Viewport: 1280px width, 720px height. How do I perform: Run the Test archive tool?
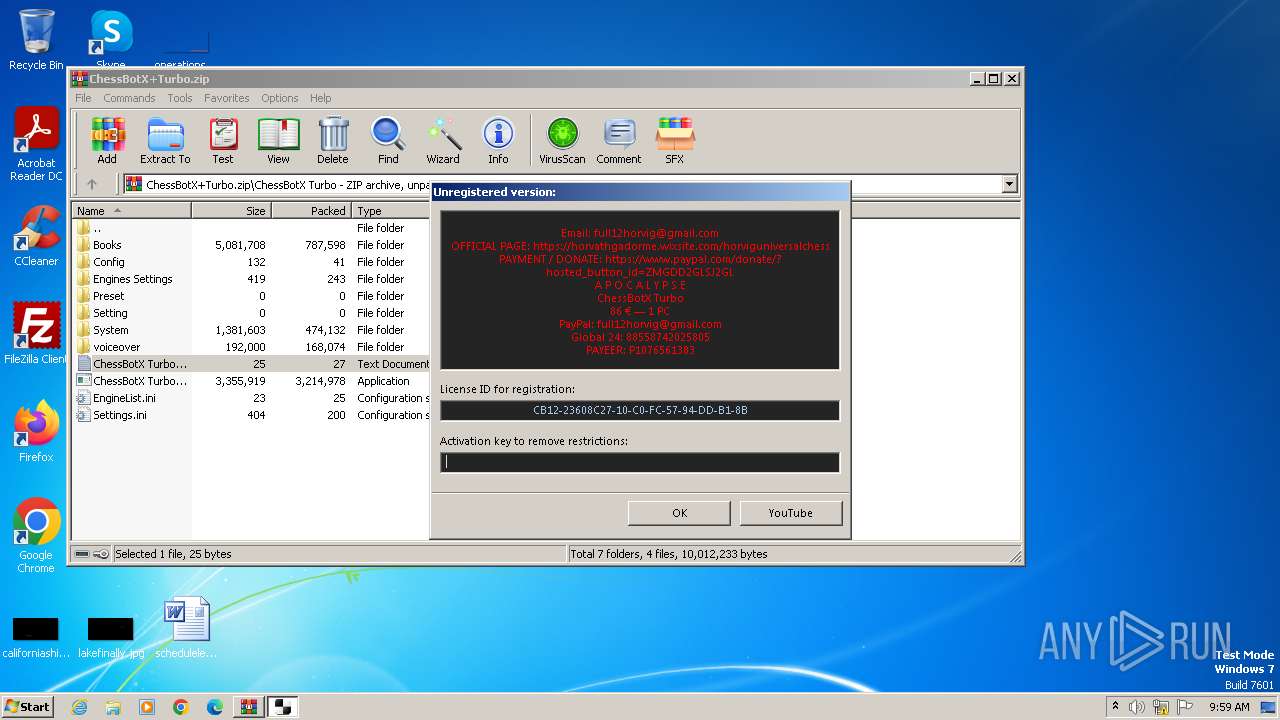[x=223, y=141]
